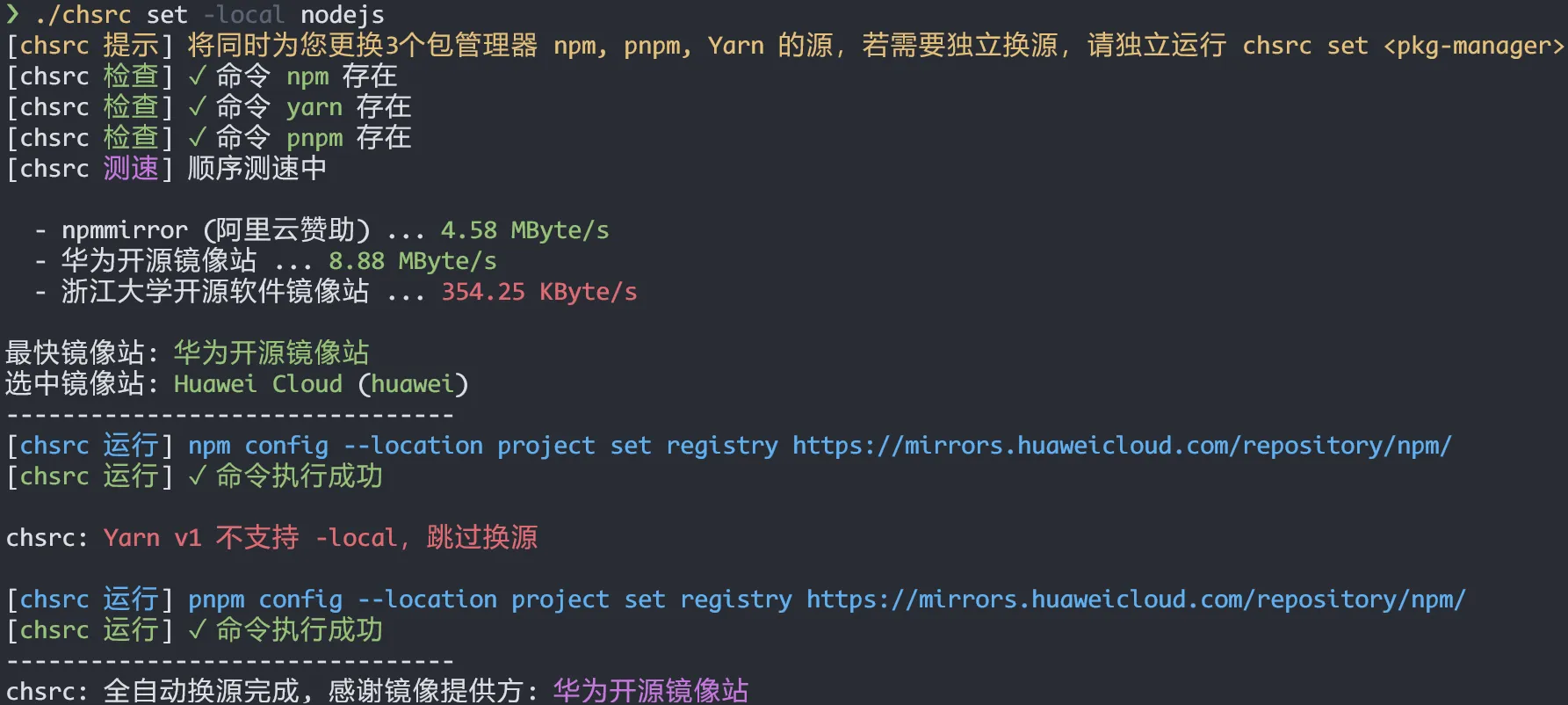Click the success check mark under the pnpm config command
Screen dimensions: 1568x705
point(197,630)
